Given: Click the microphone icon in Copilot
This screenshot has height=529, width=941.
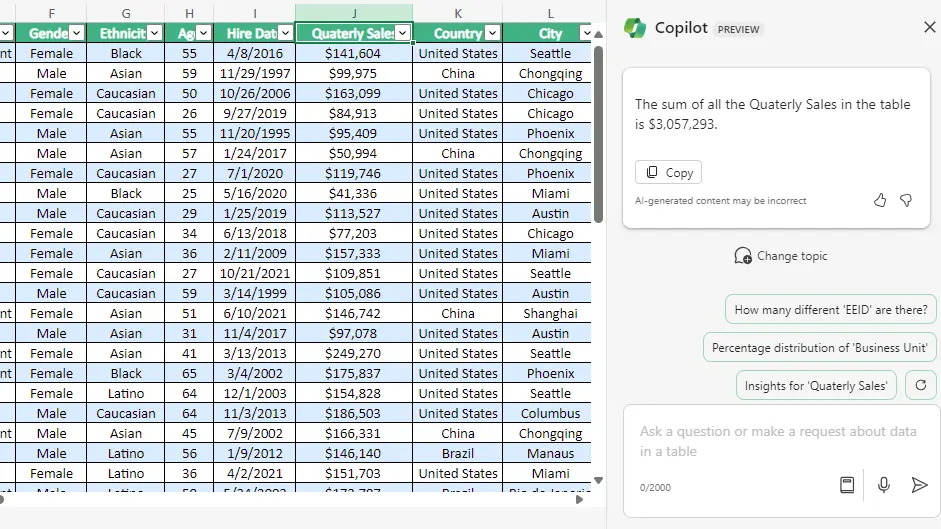Looking at the screenshot, I should pos(884,485).
